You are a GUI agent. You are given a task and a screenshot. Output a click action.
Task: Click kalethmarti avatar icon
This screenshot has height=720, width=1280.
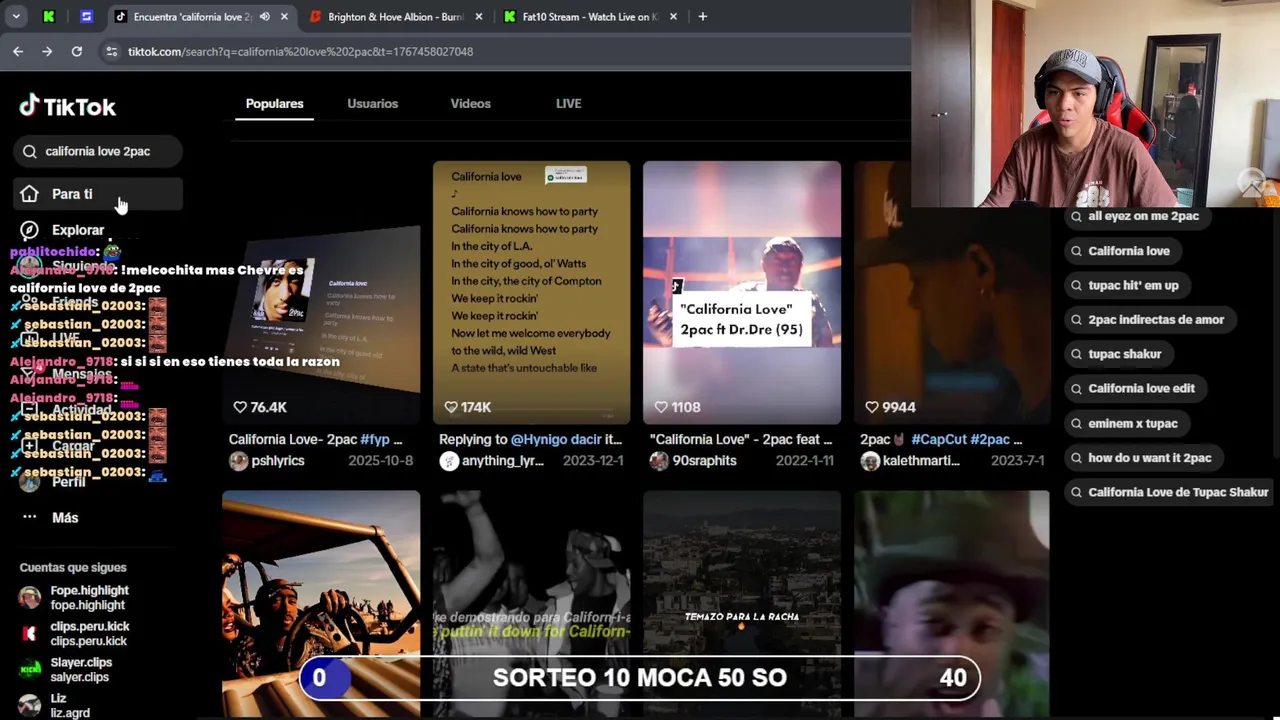coord(870,461)
